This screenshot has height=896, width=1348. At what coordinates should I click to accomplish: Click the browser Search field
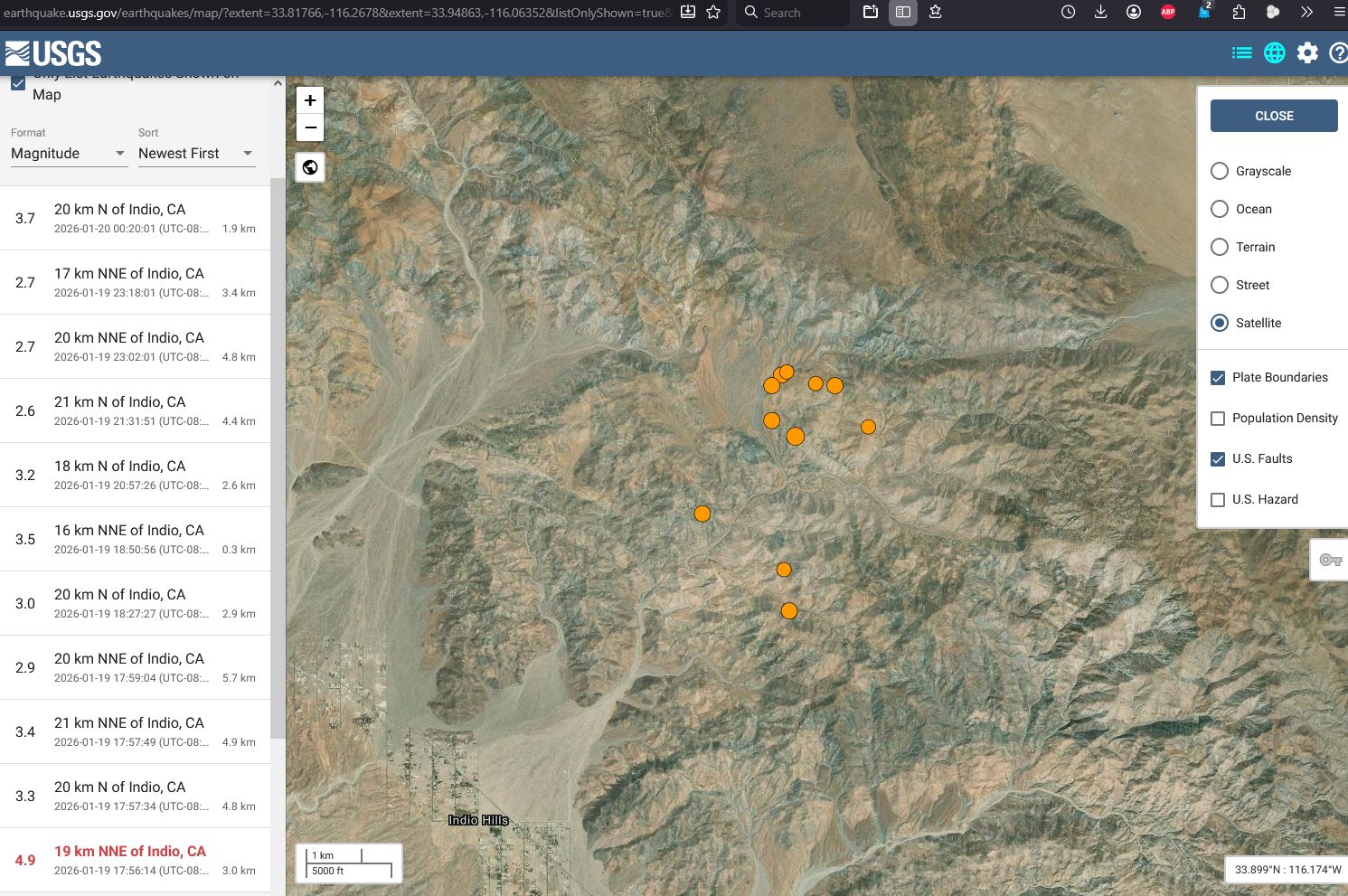point(796,13)
